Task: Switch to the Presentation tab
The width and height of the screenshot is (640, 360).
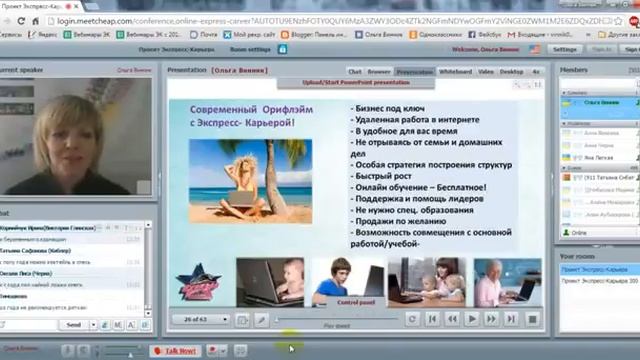Action: click(x=415, y=72)
